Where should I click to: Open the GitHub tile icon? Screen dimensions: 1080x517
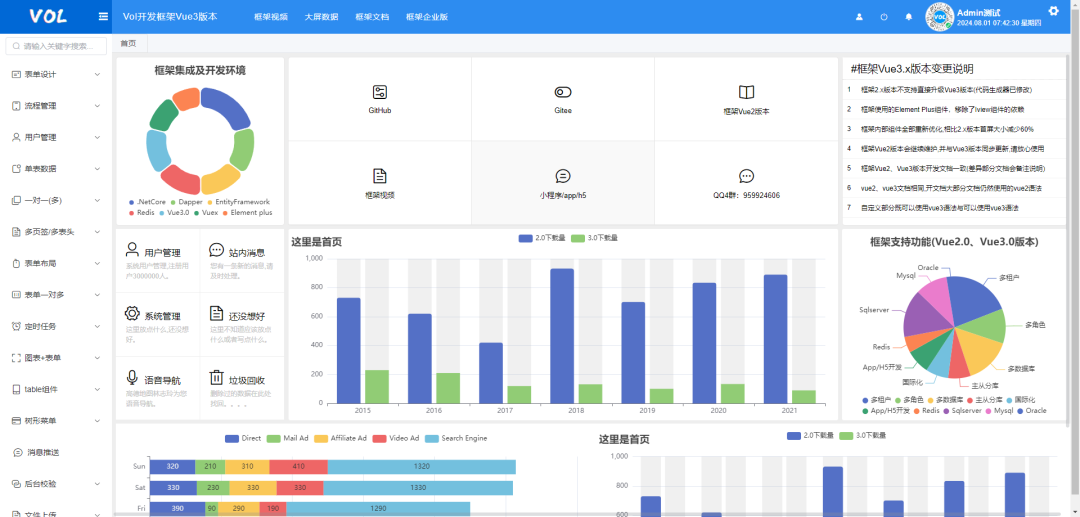click(x=379, y=92)
